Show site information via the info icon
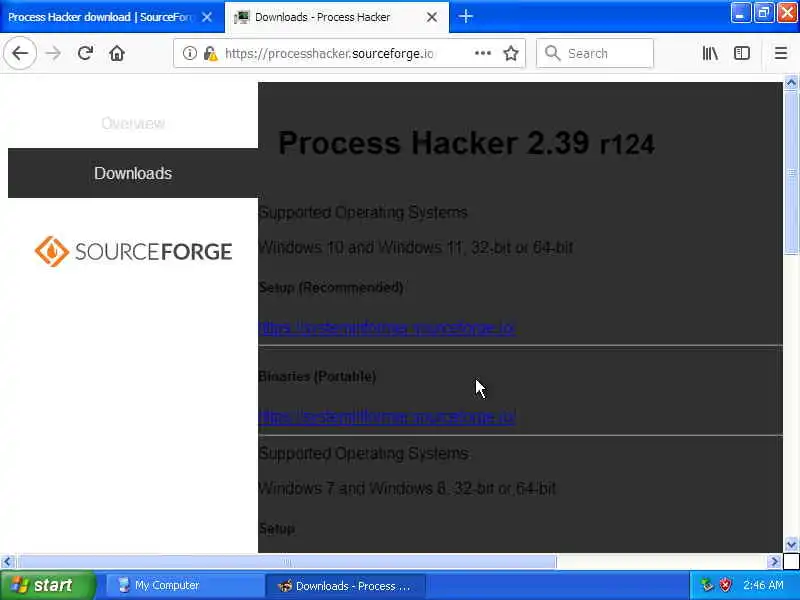 pos(190,53)
